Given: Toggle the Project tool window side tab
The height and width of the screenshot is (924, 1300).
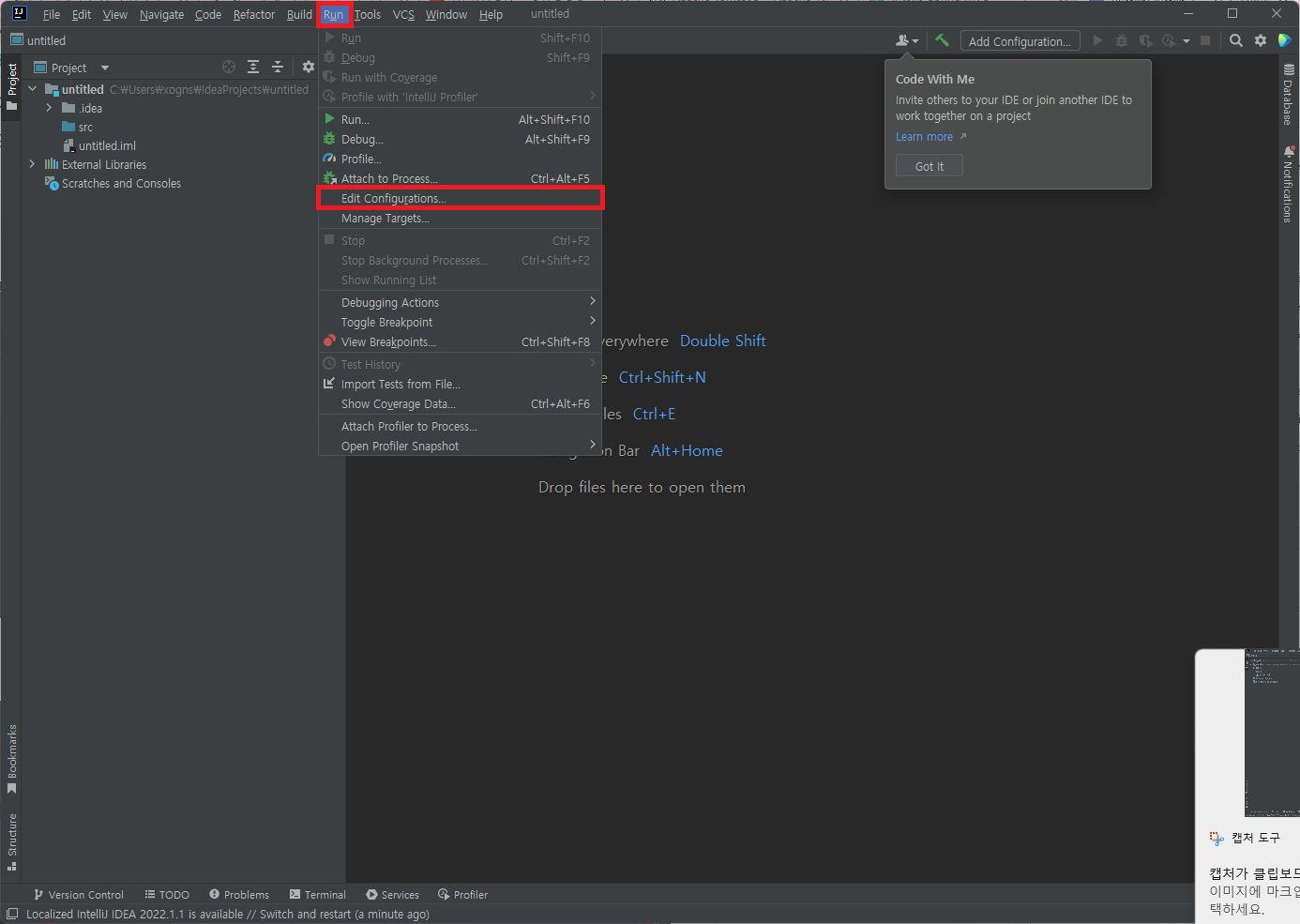Looking at the screenshot, I should coord(11,86).
